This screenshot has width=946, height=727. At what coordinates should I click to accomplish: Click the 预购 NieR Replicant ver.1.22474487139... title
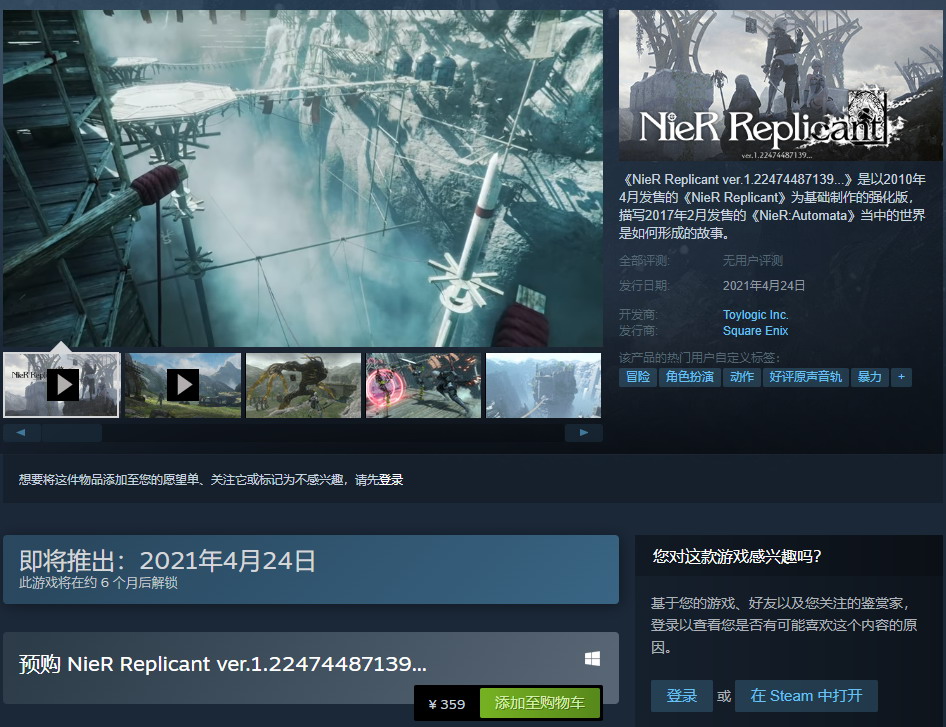click(x=223, y=664)
